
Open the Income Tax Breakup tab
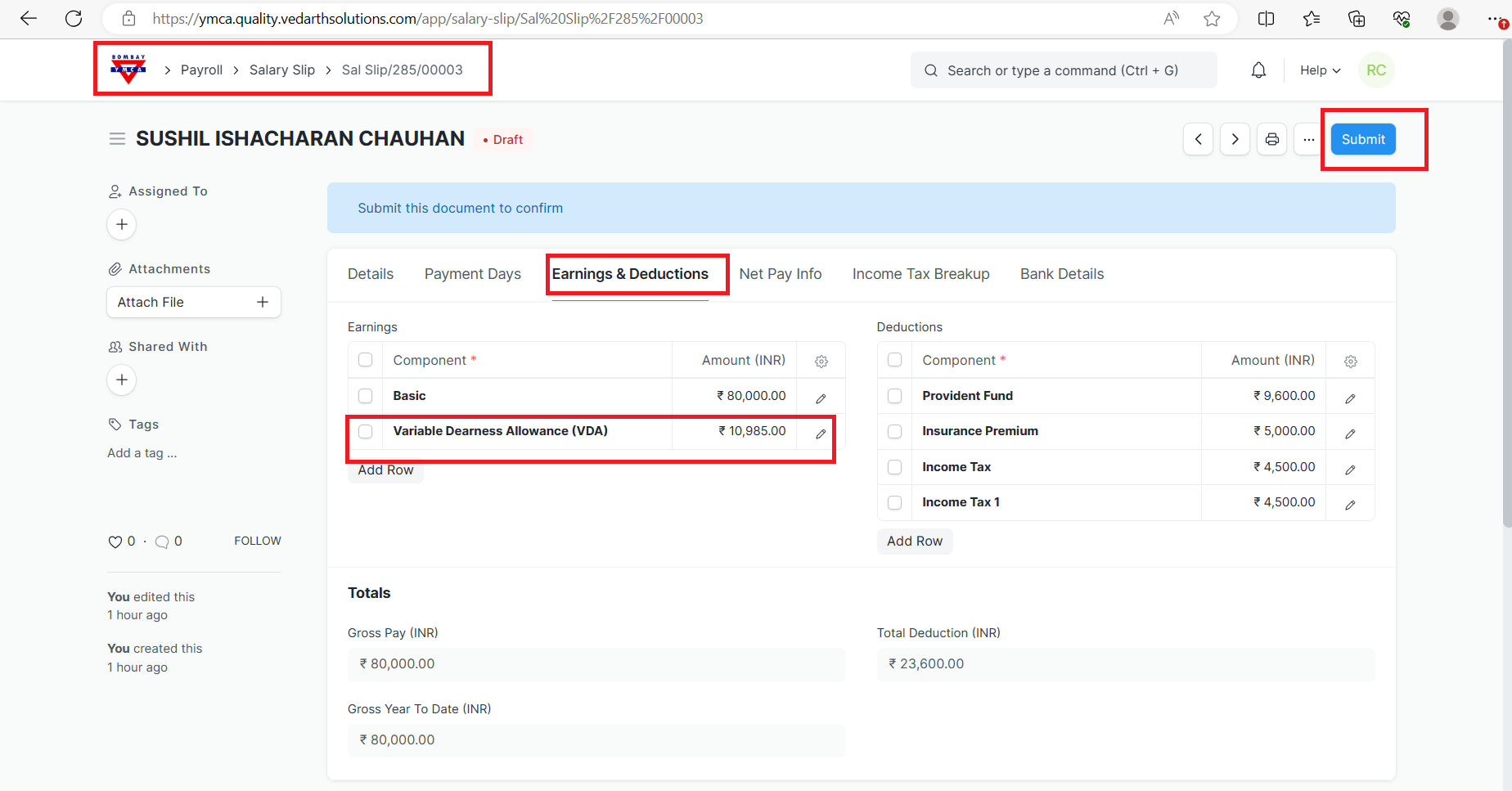point(920,274)
